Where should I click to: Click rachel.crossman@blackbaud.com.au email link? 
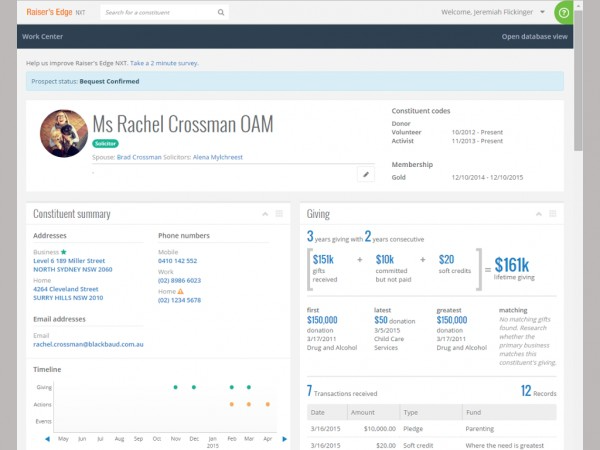88,344
